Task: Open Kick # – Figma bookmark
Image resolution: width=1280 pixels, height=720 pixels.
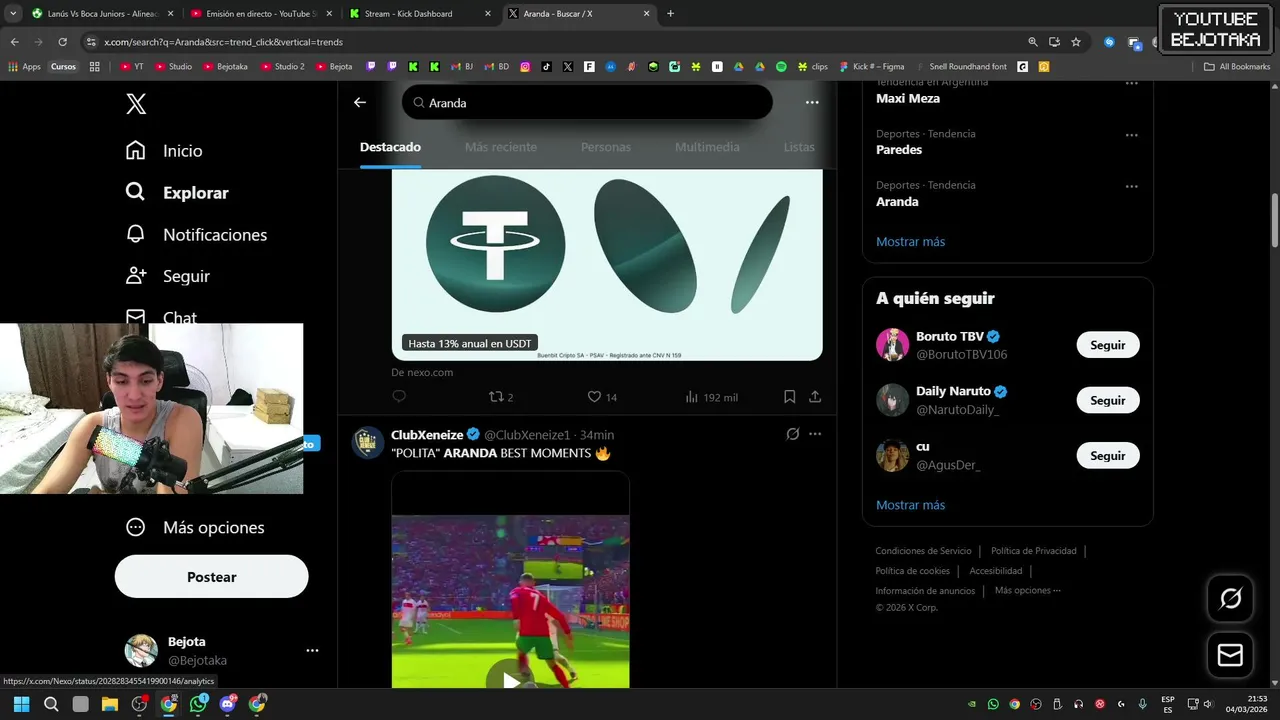Action: click(871, 66)
